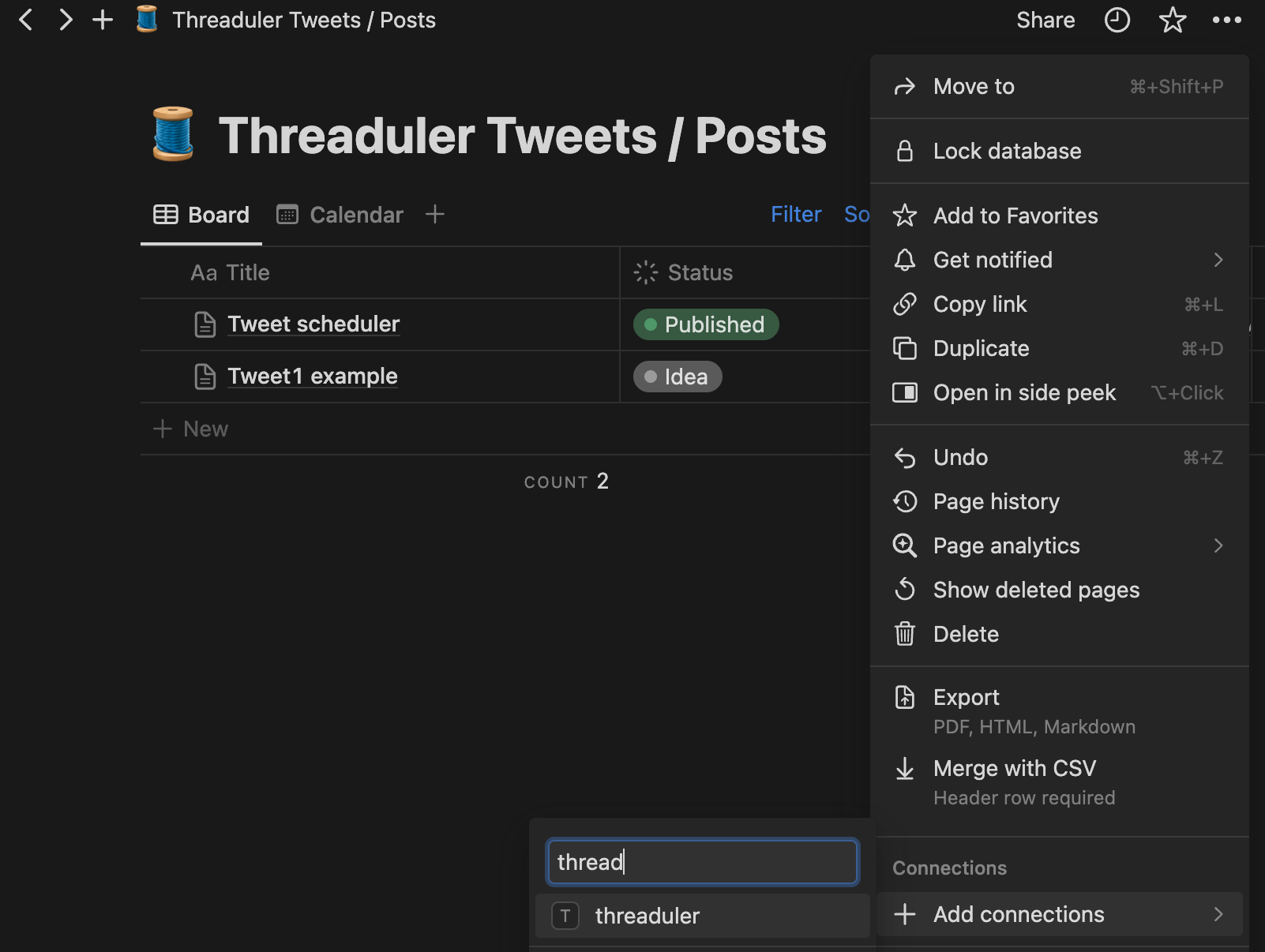Image resolution: width=1265 pixels, height=952 pixels.
Task: Click the page icon beside Tweet1 example
Action: (205, 377)
